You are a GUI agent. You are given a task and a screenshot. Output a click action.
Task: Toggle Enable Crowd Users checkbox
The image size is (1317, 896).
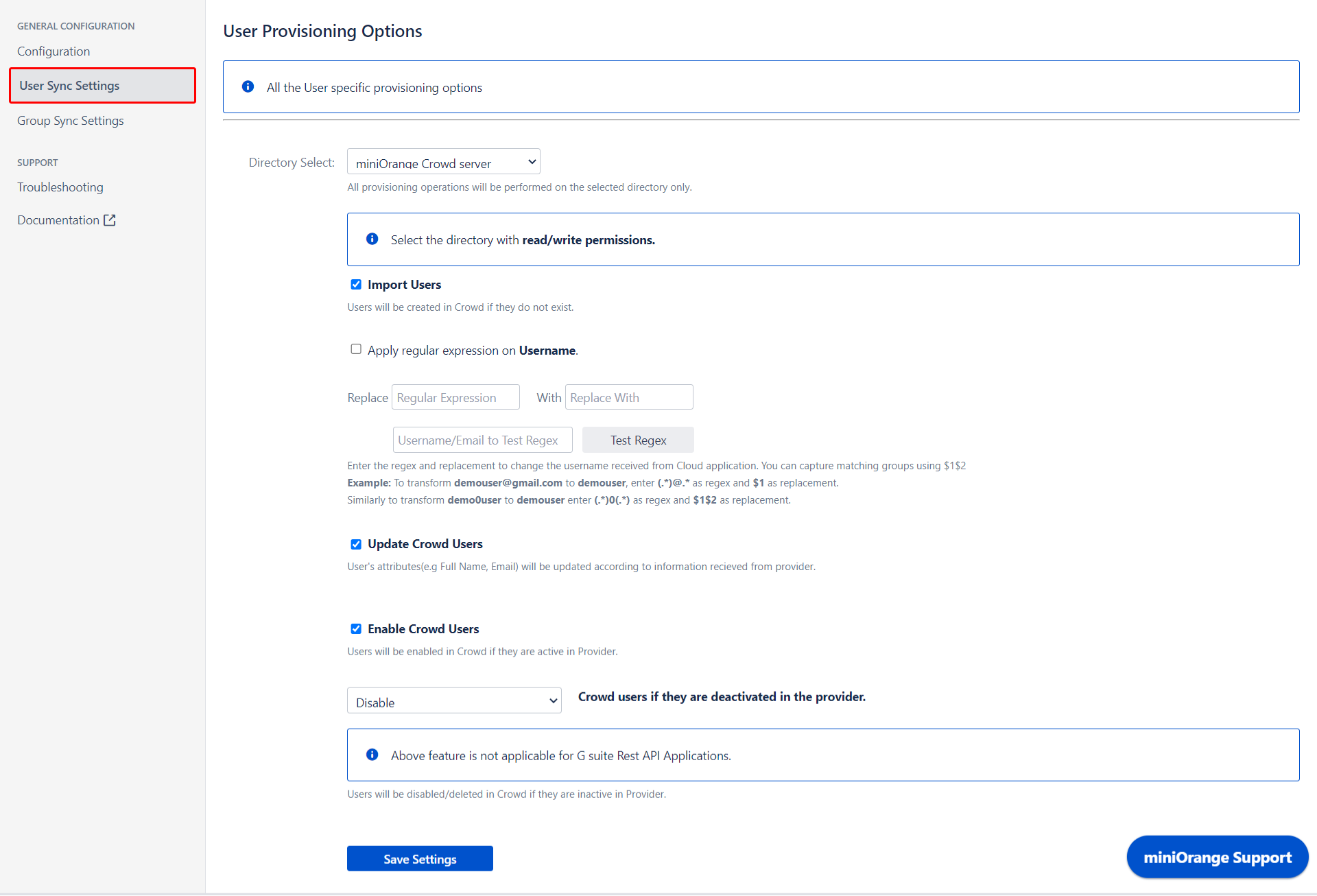(355, 627)
